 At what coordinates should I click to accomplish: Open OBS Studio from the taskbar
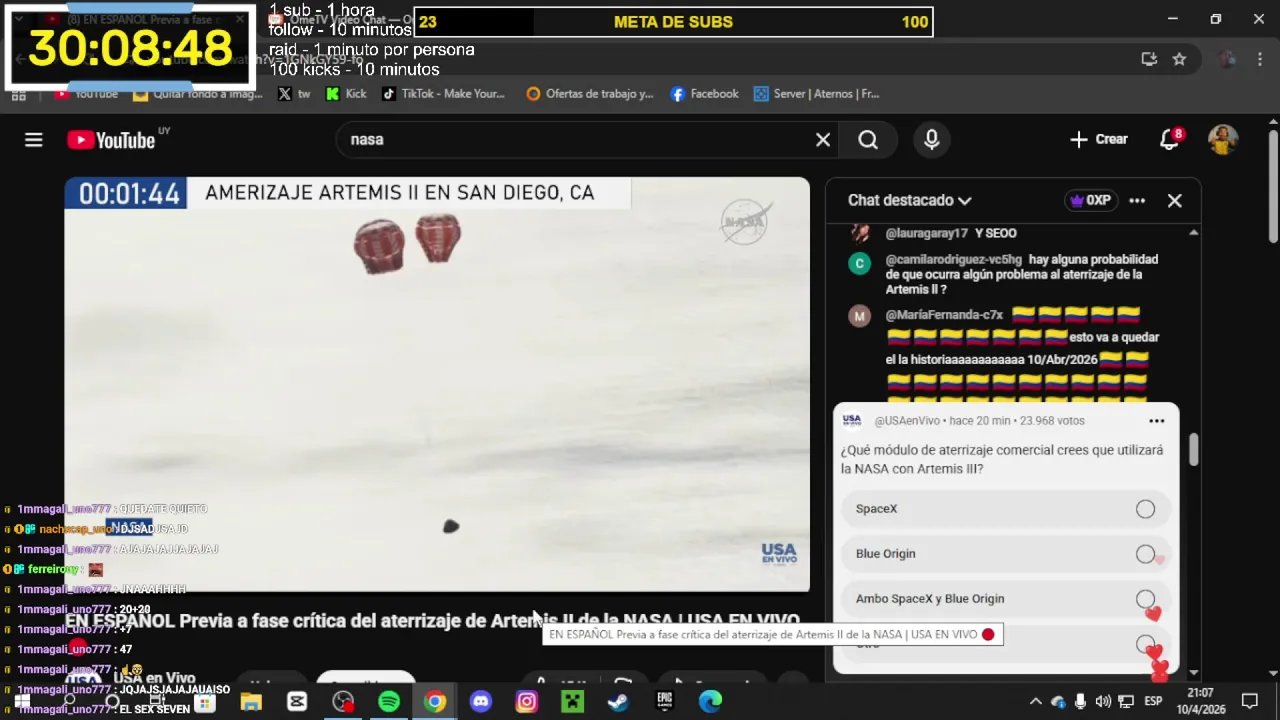[343, 702]
